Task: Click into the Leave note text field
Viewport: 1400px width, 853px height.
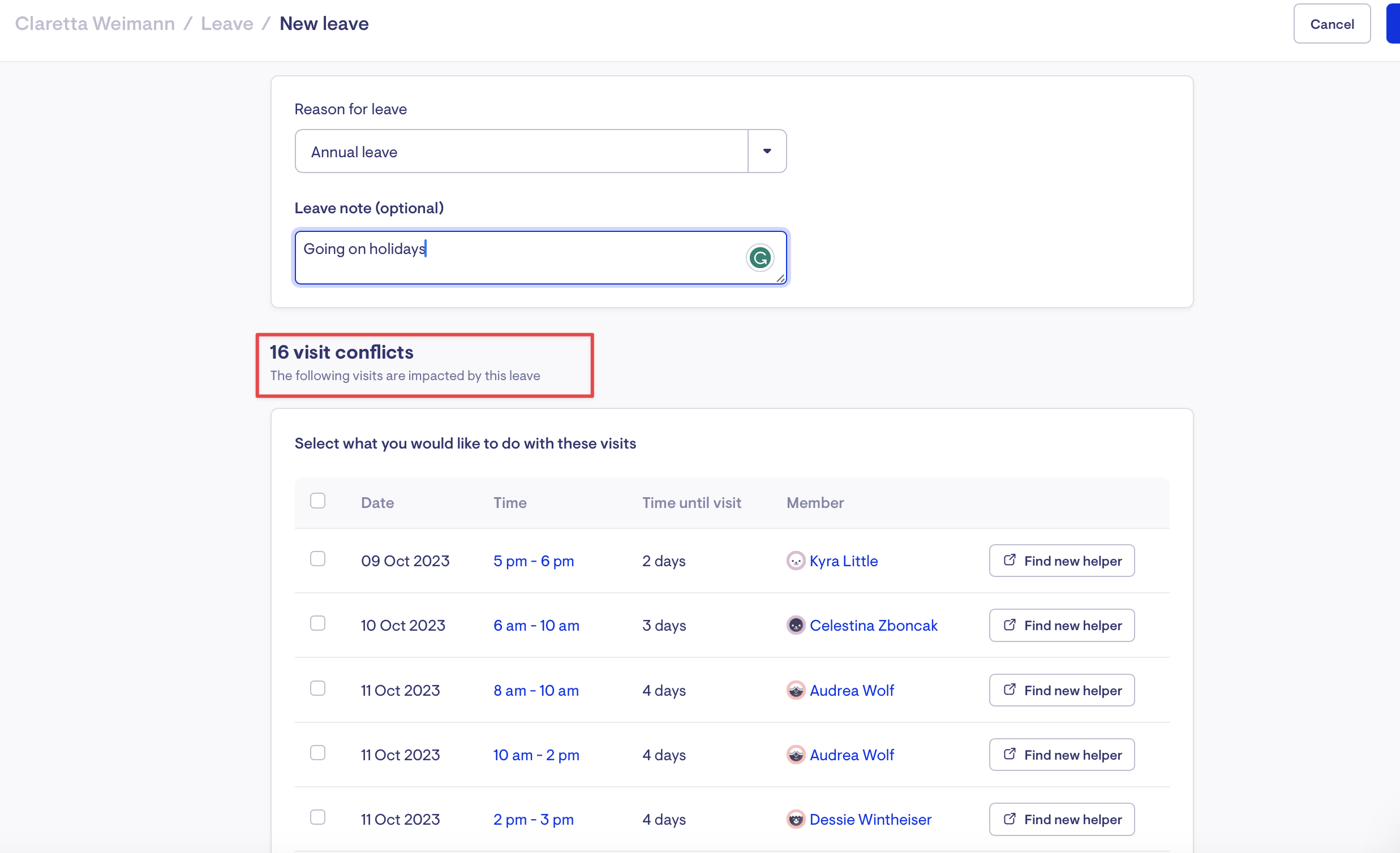Action: tap(512, 258)
